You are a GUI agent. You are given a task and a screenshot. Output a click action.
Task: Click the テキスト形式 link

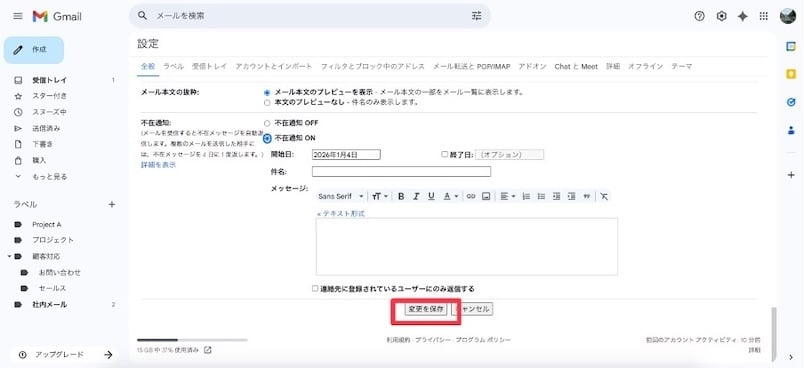[x=340, y=213]
